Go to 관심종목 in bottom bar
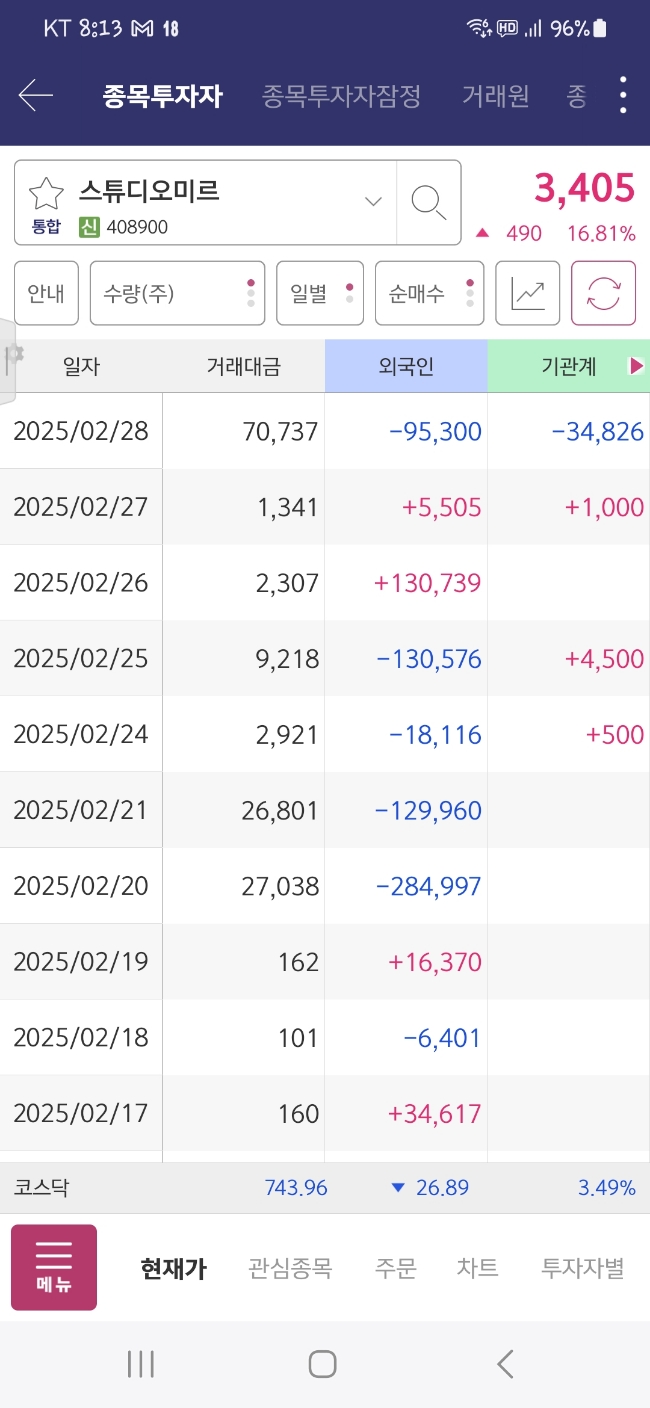The image size is (650, 1408). pyautogui.click(x=290, y=1268)
